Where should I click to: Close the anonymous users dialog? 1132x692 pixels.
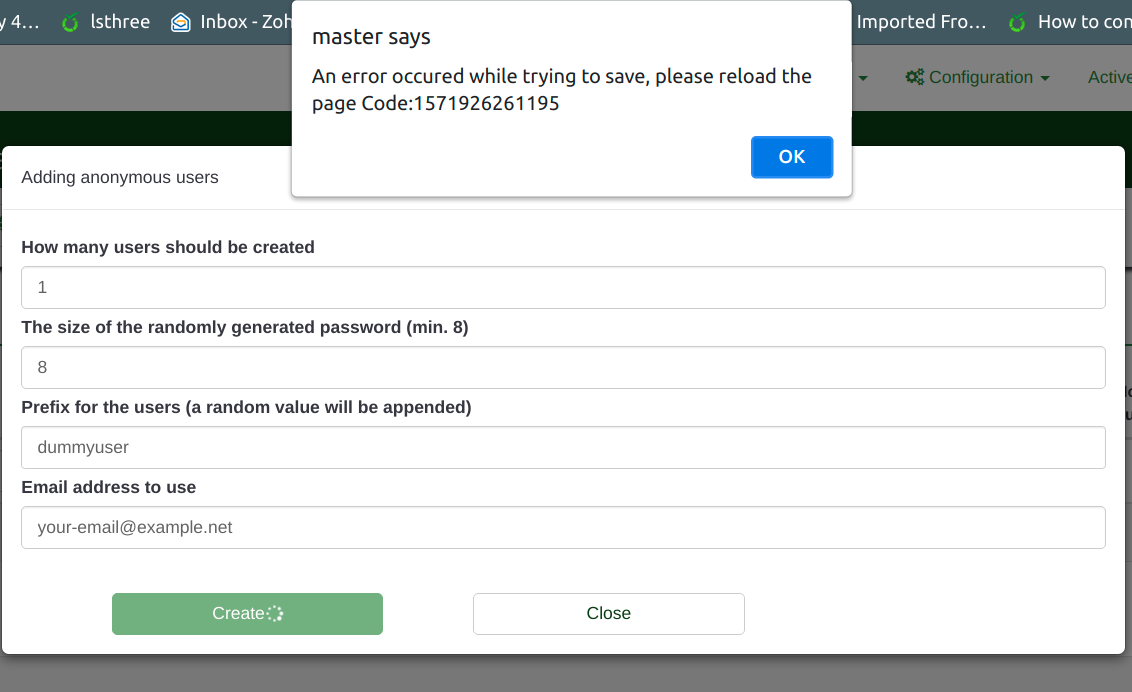(x=608, y=613)
